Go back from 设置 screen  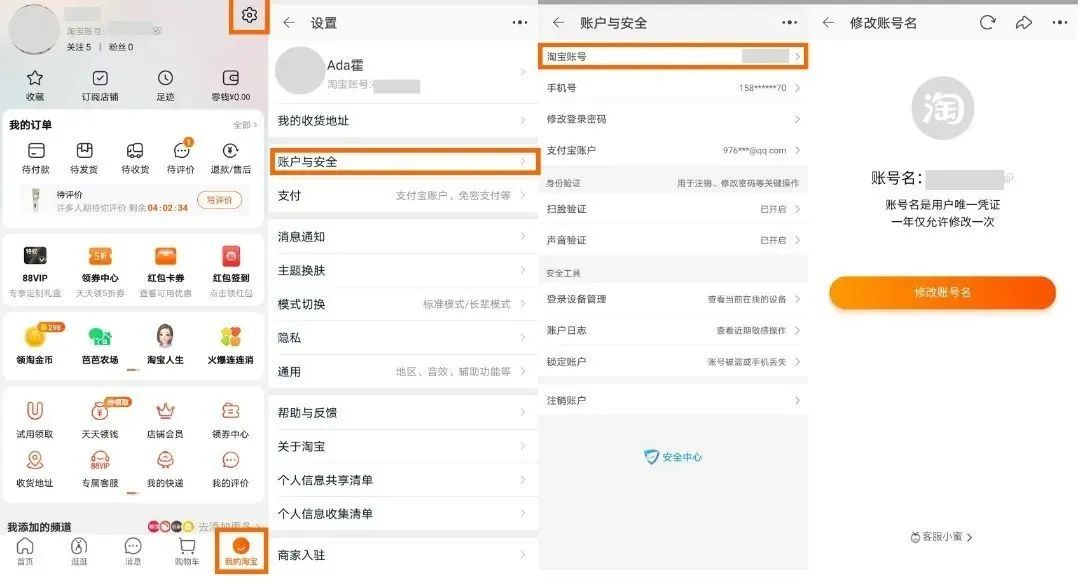pyautogui.click(x=289, y=23)
